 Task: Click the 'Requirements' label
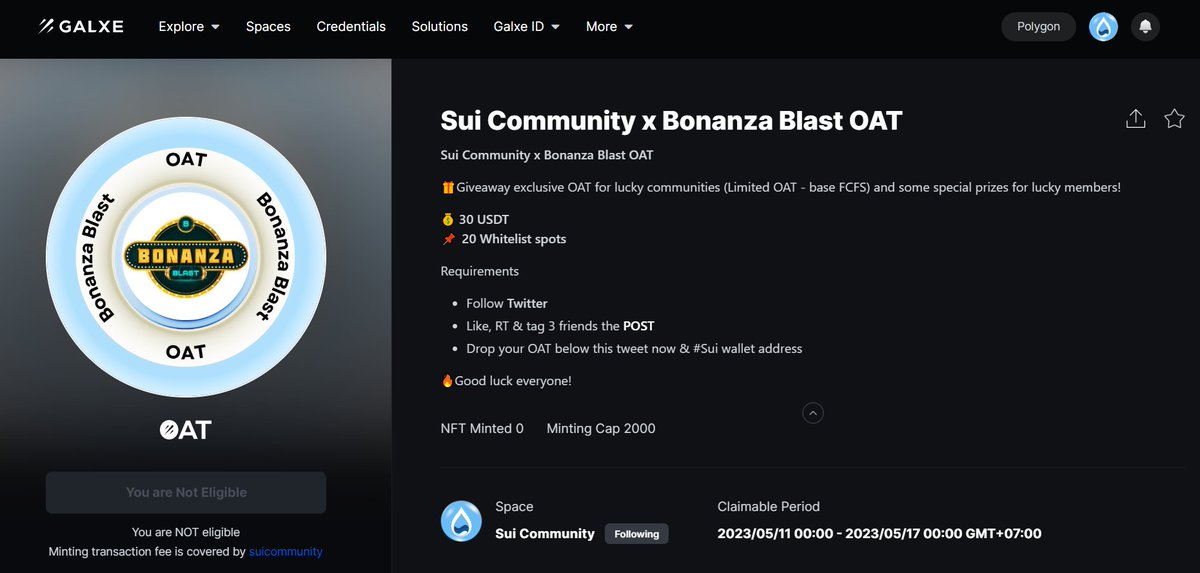click(480, 271)
